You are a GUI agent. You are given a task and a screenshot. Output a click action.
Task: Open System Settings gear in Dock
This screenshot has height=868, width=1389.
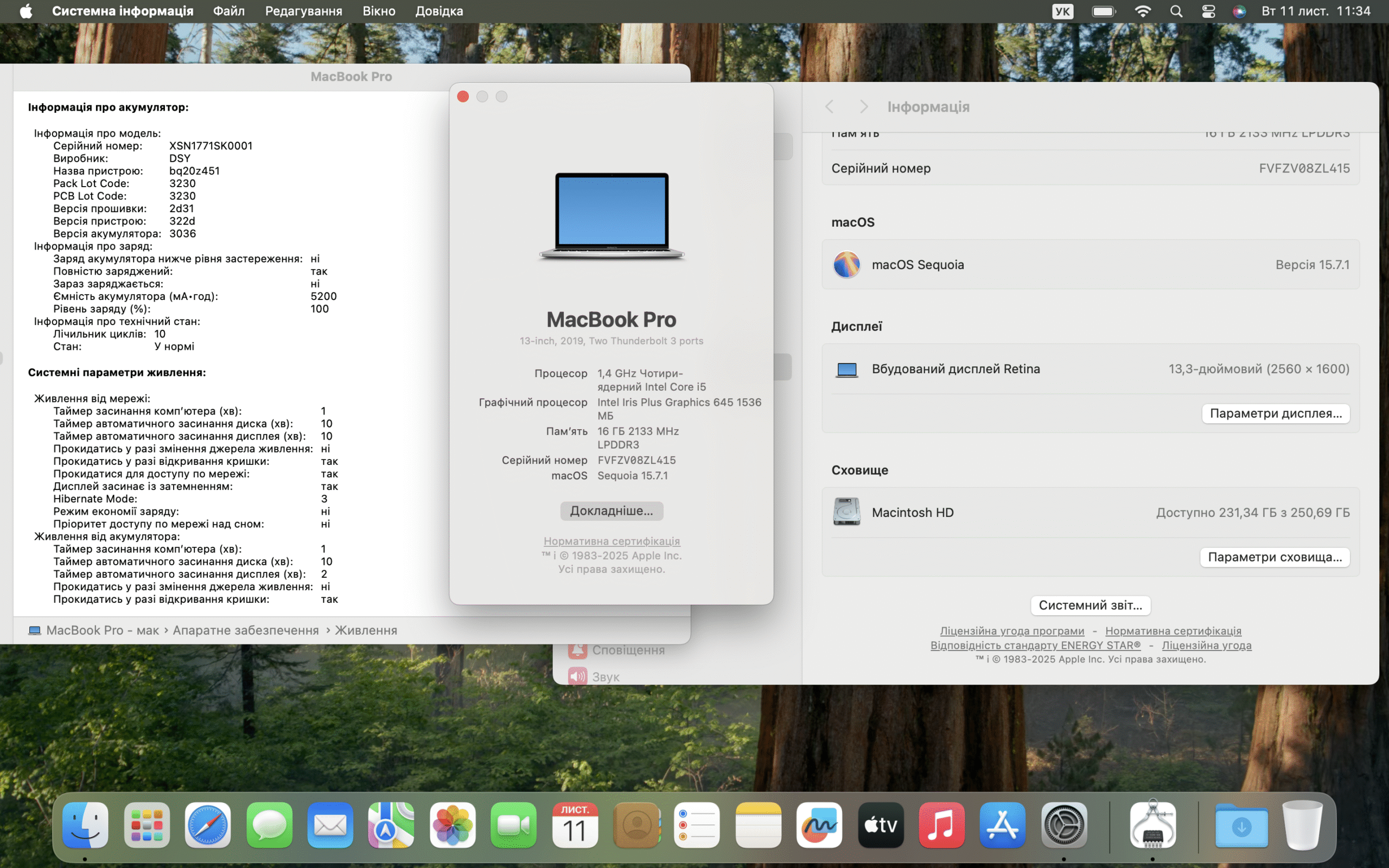pyautogui.click(x=1063, y=825)
